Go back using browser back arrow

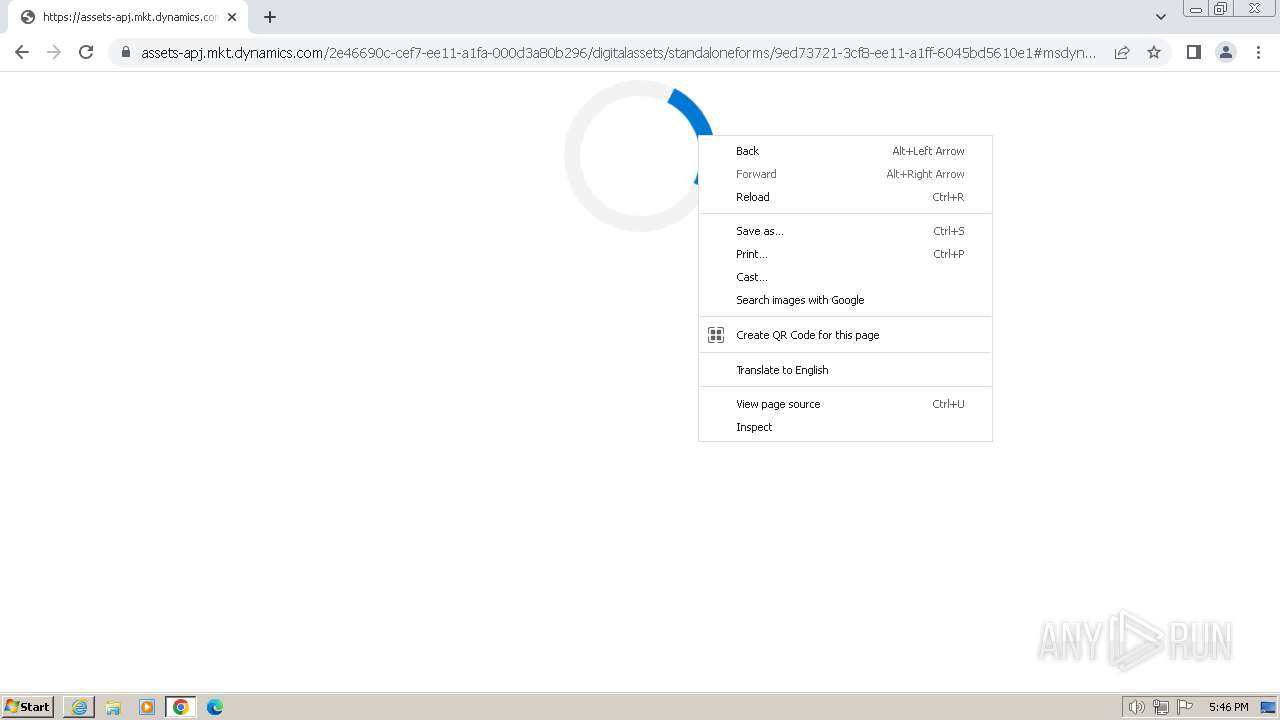pyautogui.click(x=22, y=52)
